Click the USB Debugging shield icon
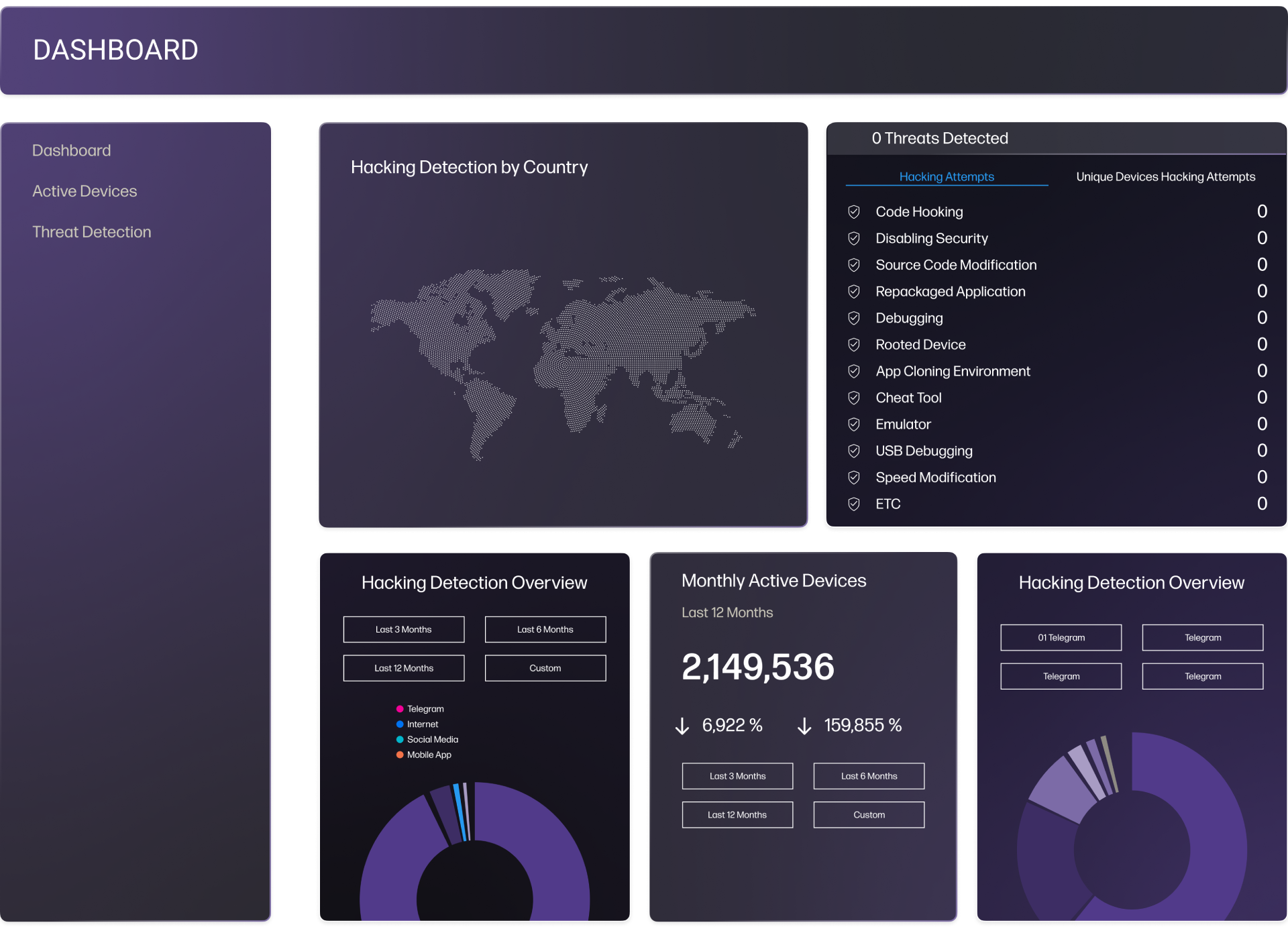Screen dimensions: 1288x935 pyautogui.click(x=855, y=450)
